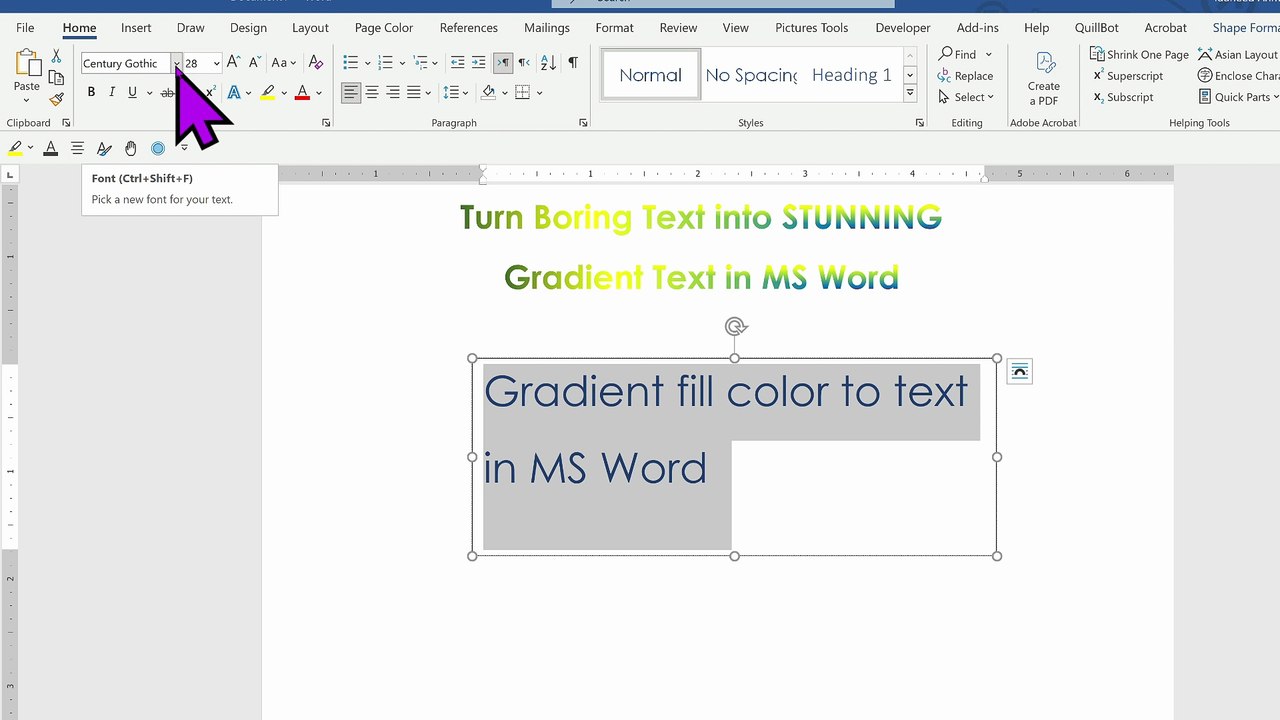Click the rotate handle above the text box

735,327
